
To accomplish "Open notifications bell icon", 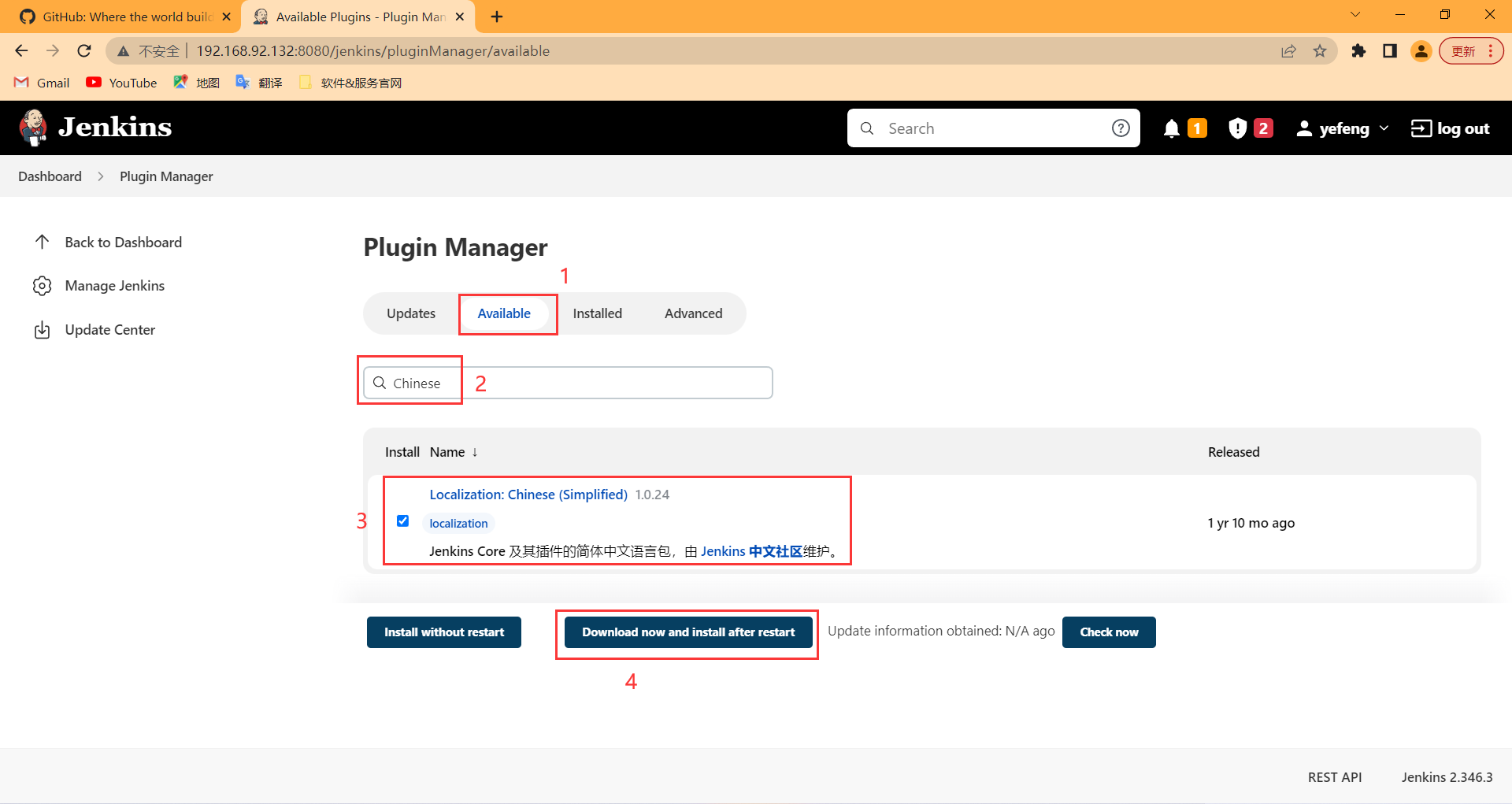I will click(x=1172, y=128).
